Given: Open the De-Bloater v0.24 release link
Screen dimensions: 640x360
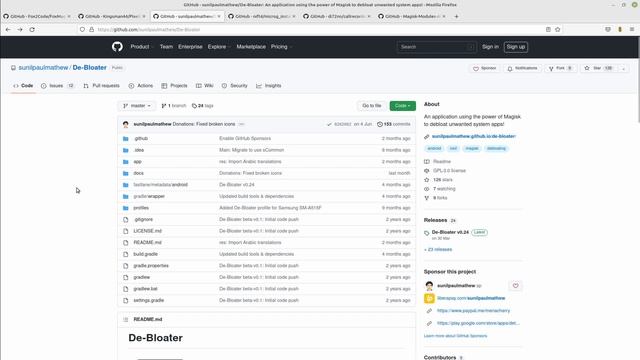Looking at the screenshot, I should [450, 232].
